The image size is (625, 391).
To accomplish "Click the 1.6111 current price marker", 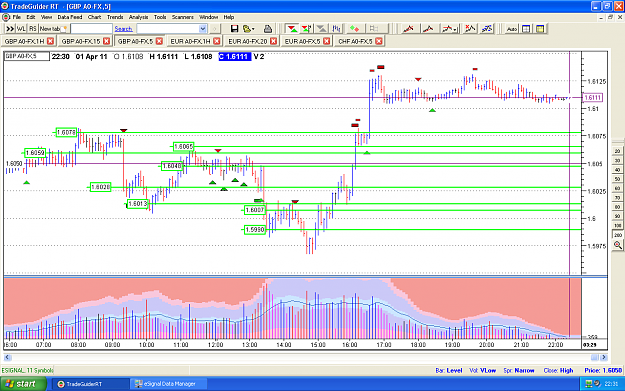I will 592,97.
